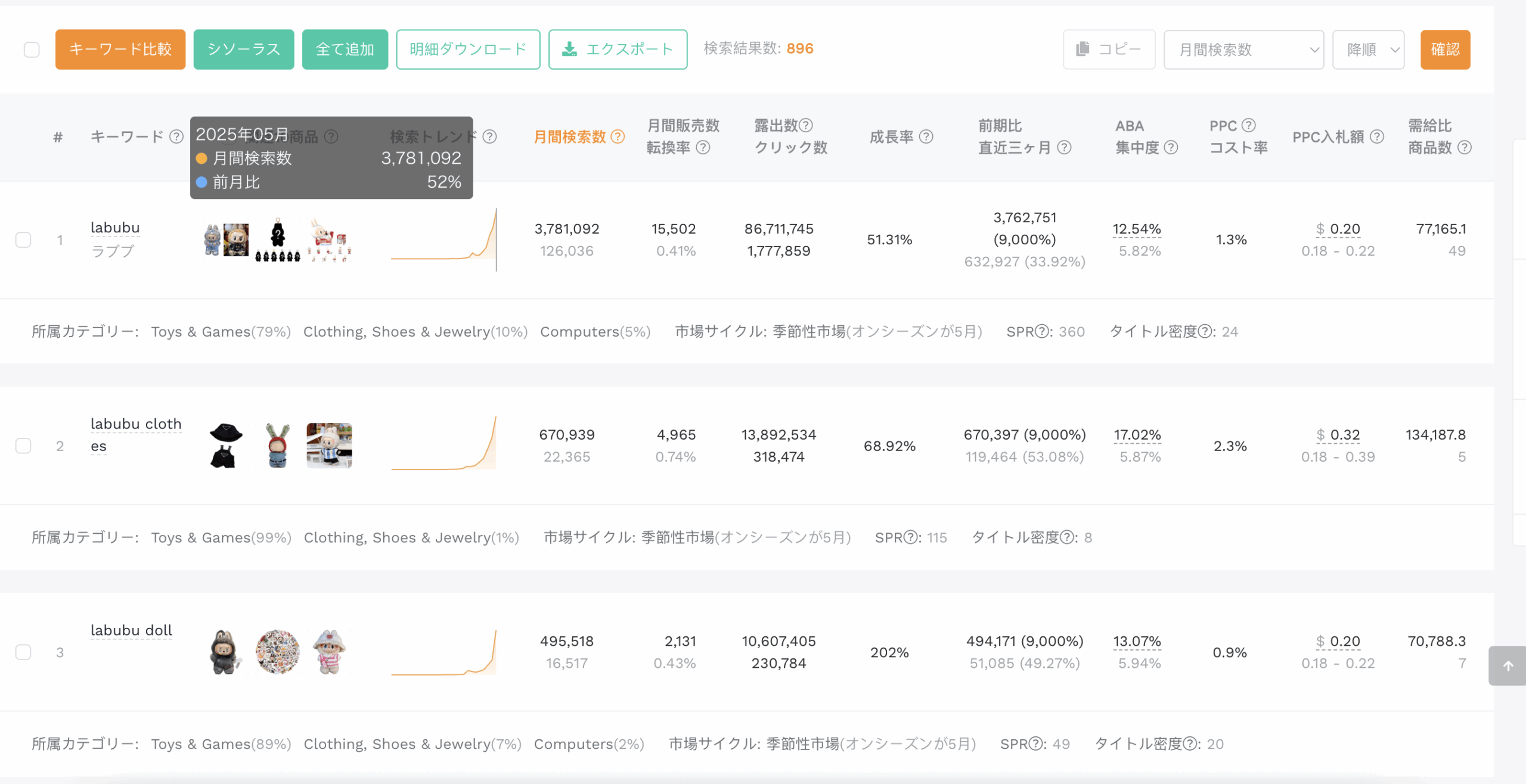Click the コピー button

pyautogui.click(x=1109, y=49)
